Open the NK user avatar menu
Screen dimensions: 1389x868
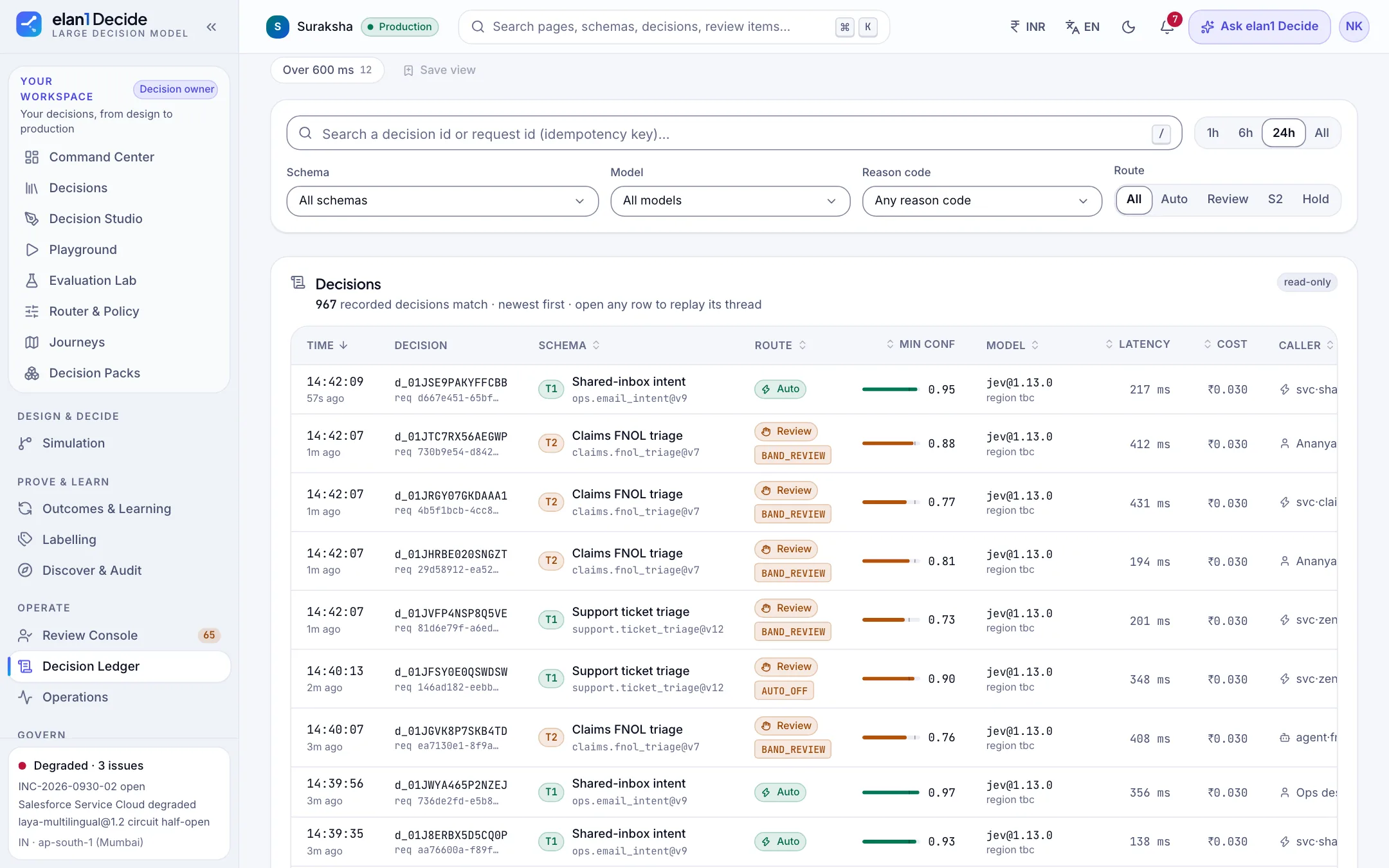tap(1354, 27)
